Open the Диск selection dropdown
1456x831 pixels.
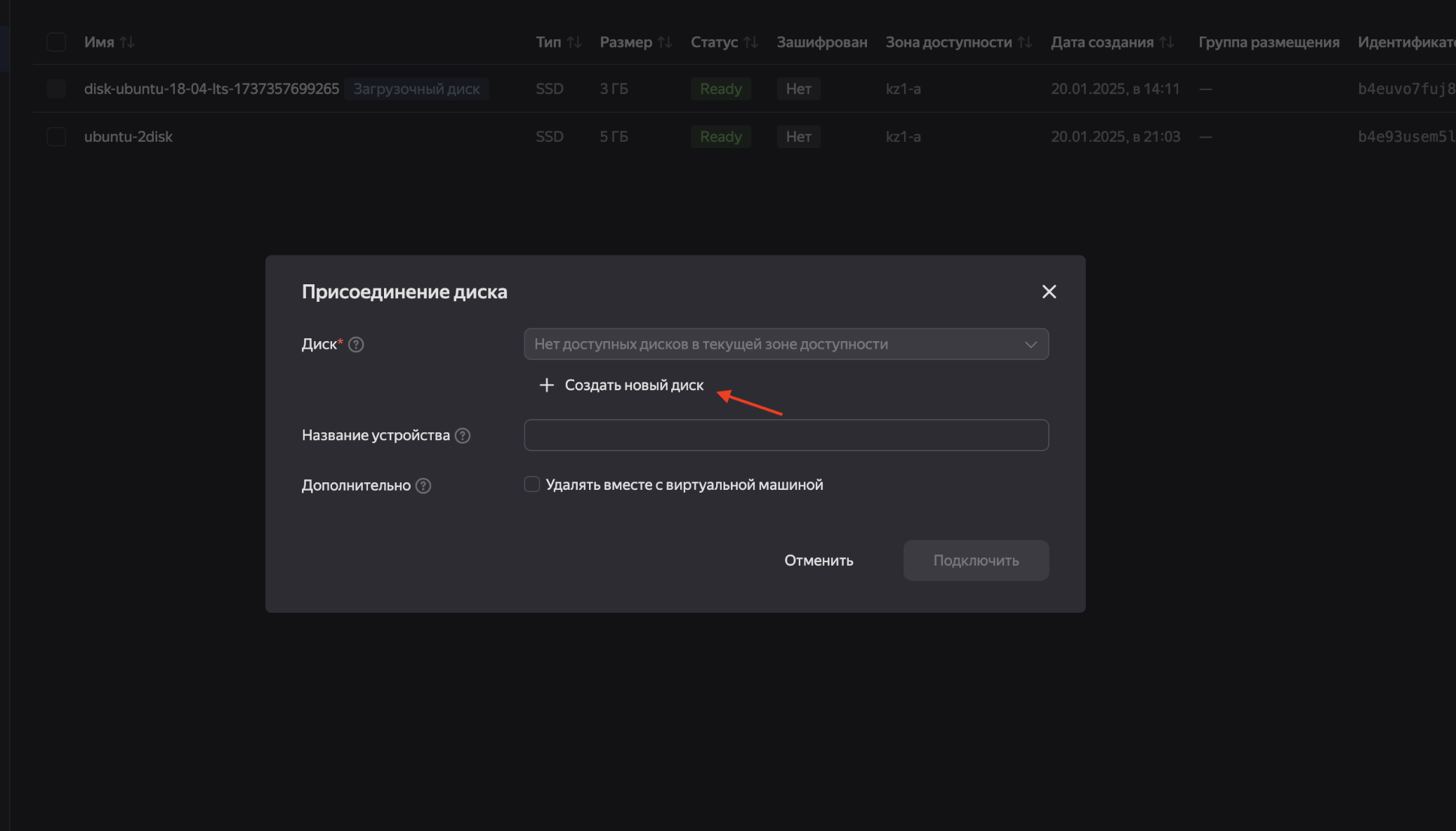pyautogui.click(x=772, y=345)
